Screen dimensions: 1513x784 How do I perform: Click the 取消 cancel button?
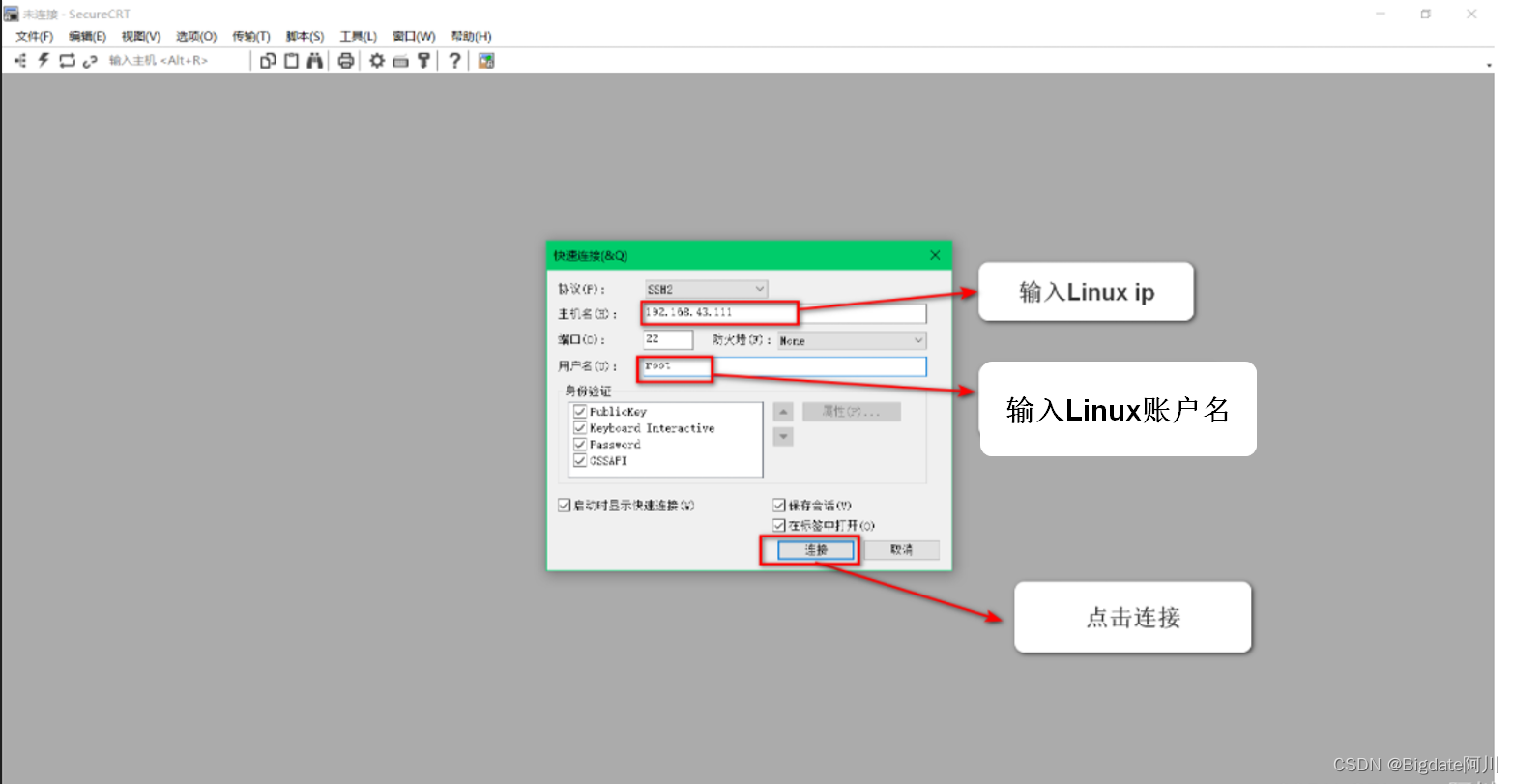(901, 550)
